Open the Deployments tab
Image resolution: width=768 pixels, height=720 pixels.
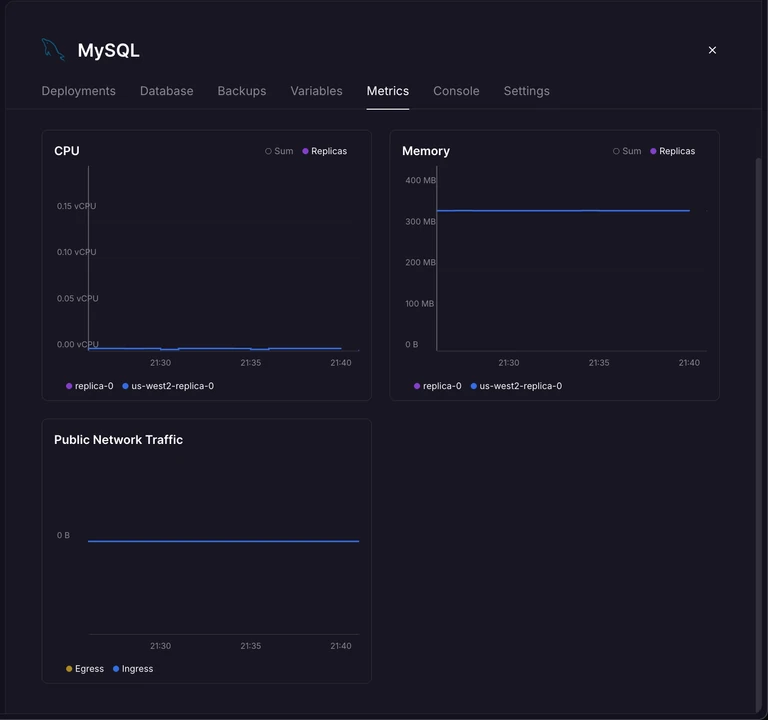click(x=78, y=91)
